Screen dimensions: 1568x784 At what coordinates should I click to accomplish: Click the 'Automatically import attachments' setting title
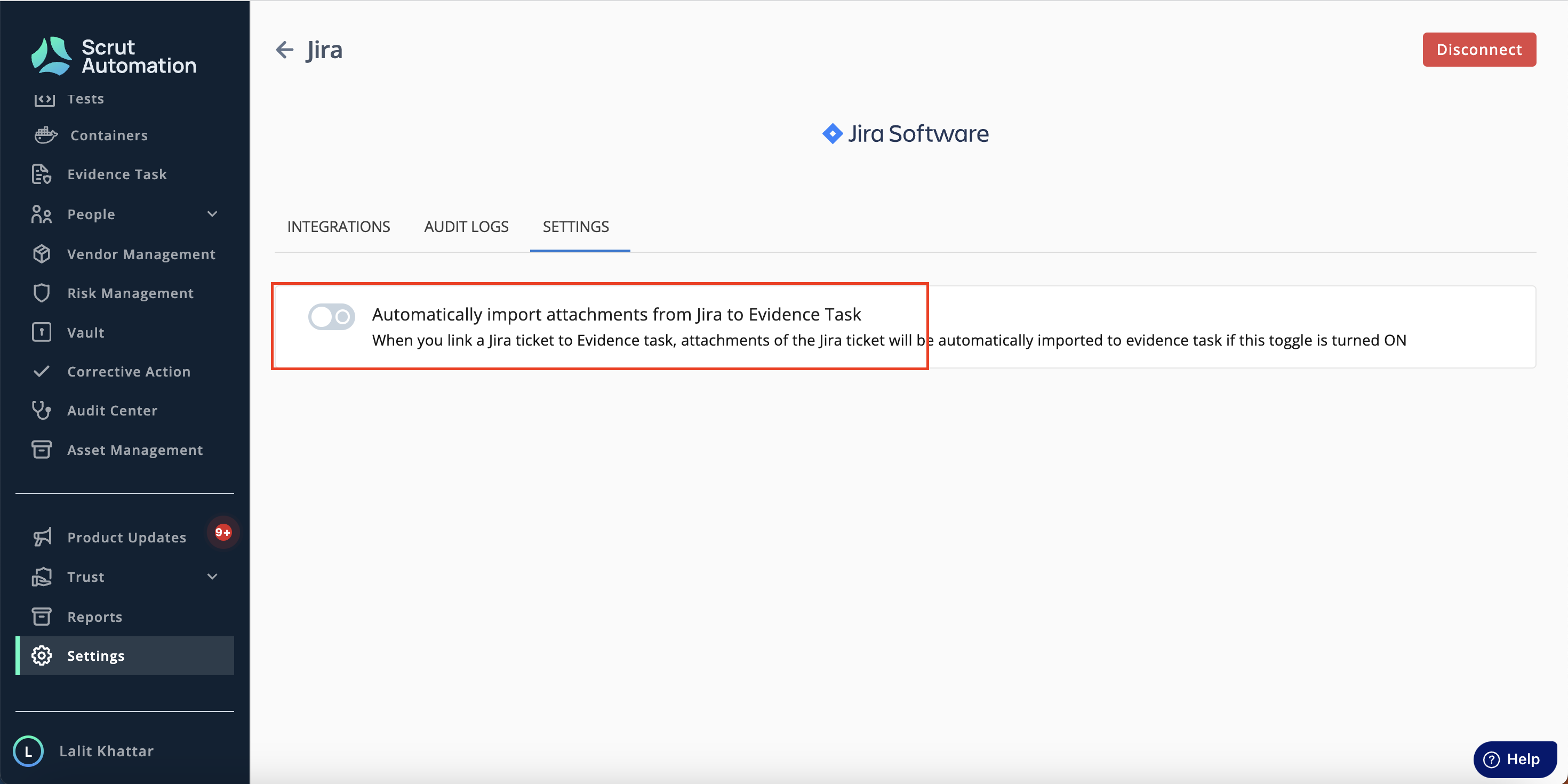616,314
